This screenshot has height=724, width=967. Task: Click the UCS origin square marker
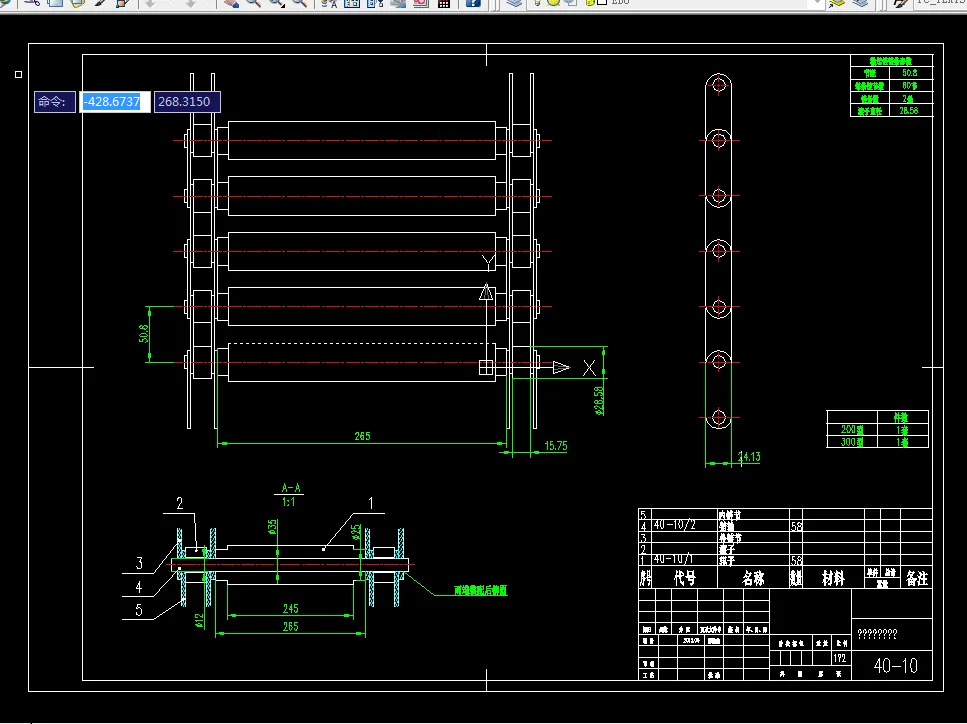pos(486,368)
